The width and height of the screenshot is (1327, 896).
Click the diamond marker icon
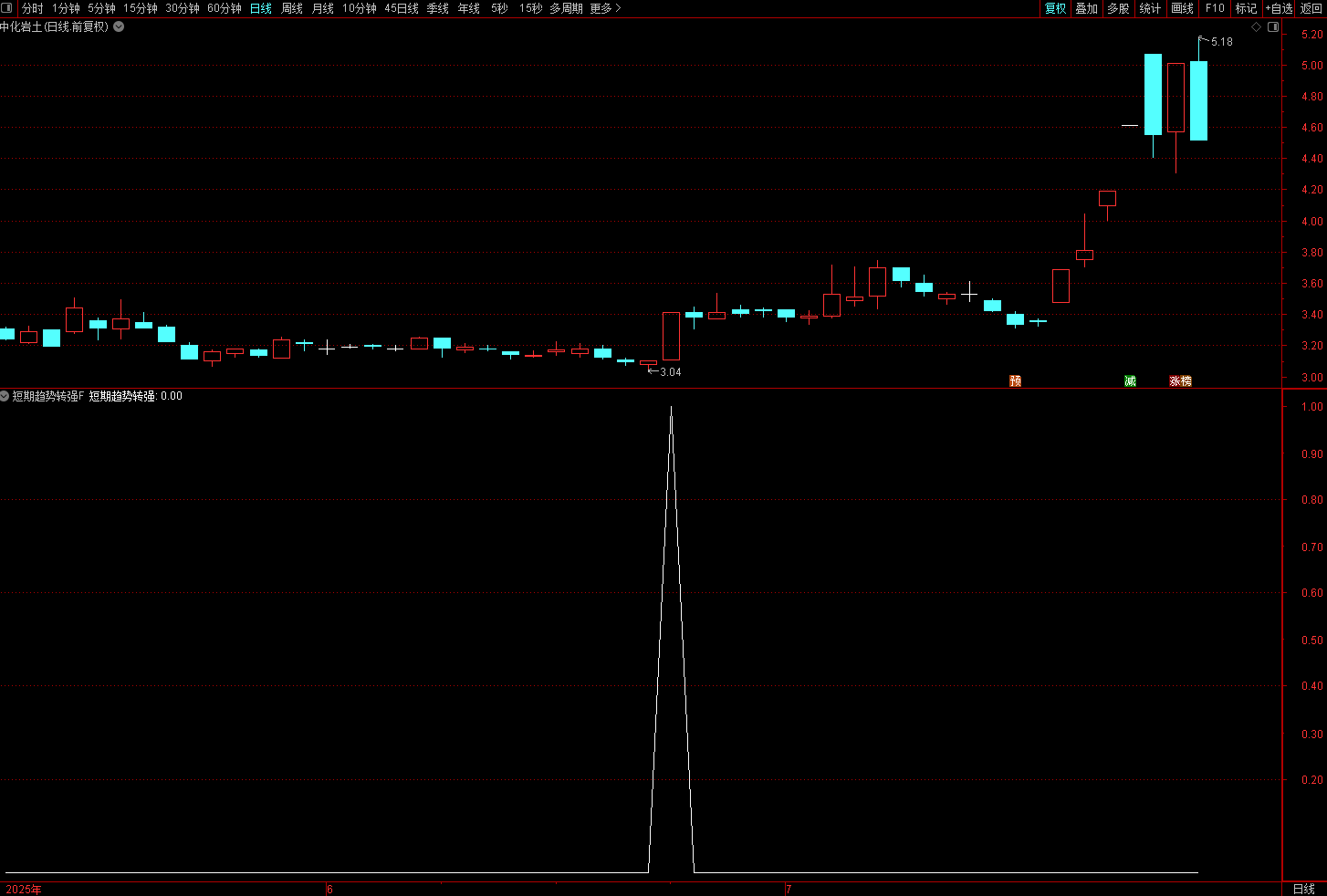pos(1256,27)
